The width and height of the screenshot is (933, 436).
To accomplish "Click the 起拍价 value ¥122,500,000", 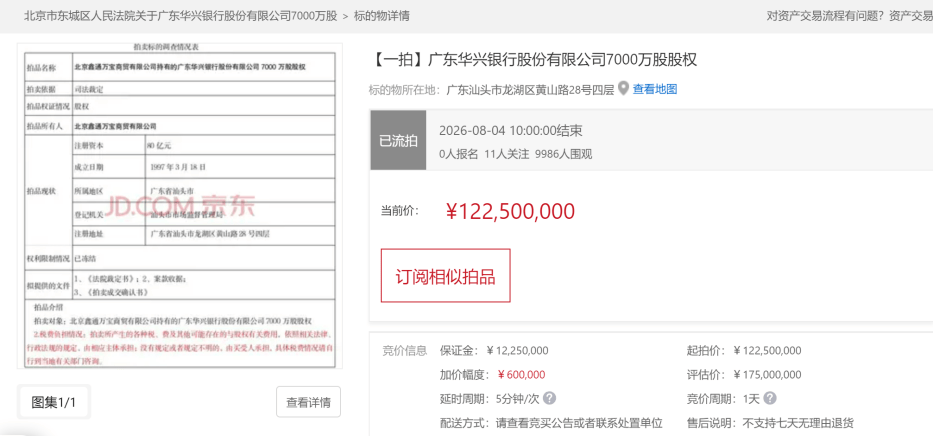I will point(768,351).
